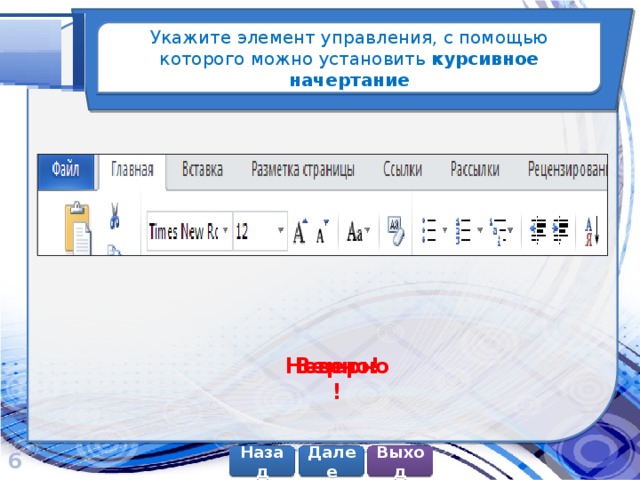Click the red Неверно! message

tap(337, 378)
